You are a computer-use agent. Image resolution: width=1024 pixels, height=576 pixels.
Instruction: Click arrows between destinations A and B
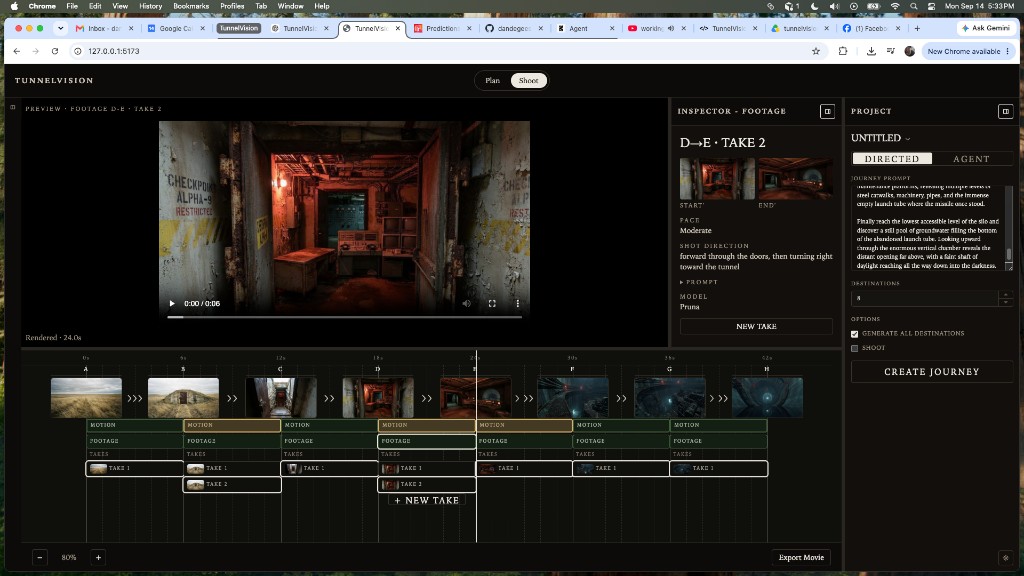click(135, 398)
